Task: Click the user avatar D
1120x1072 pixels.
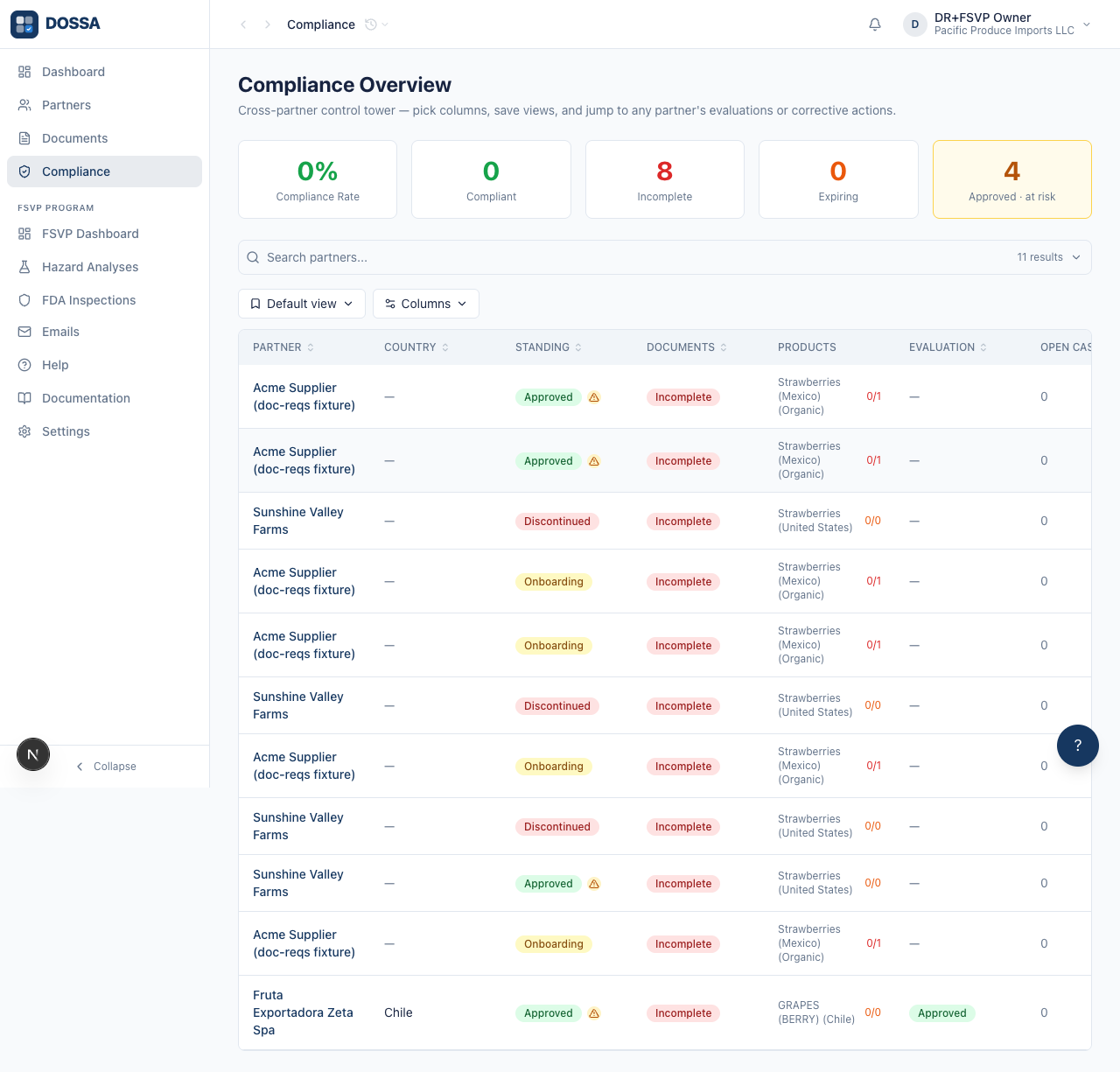Action: (x=915, y=25)
